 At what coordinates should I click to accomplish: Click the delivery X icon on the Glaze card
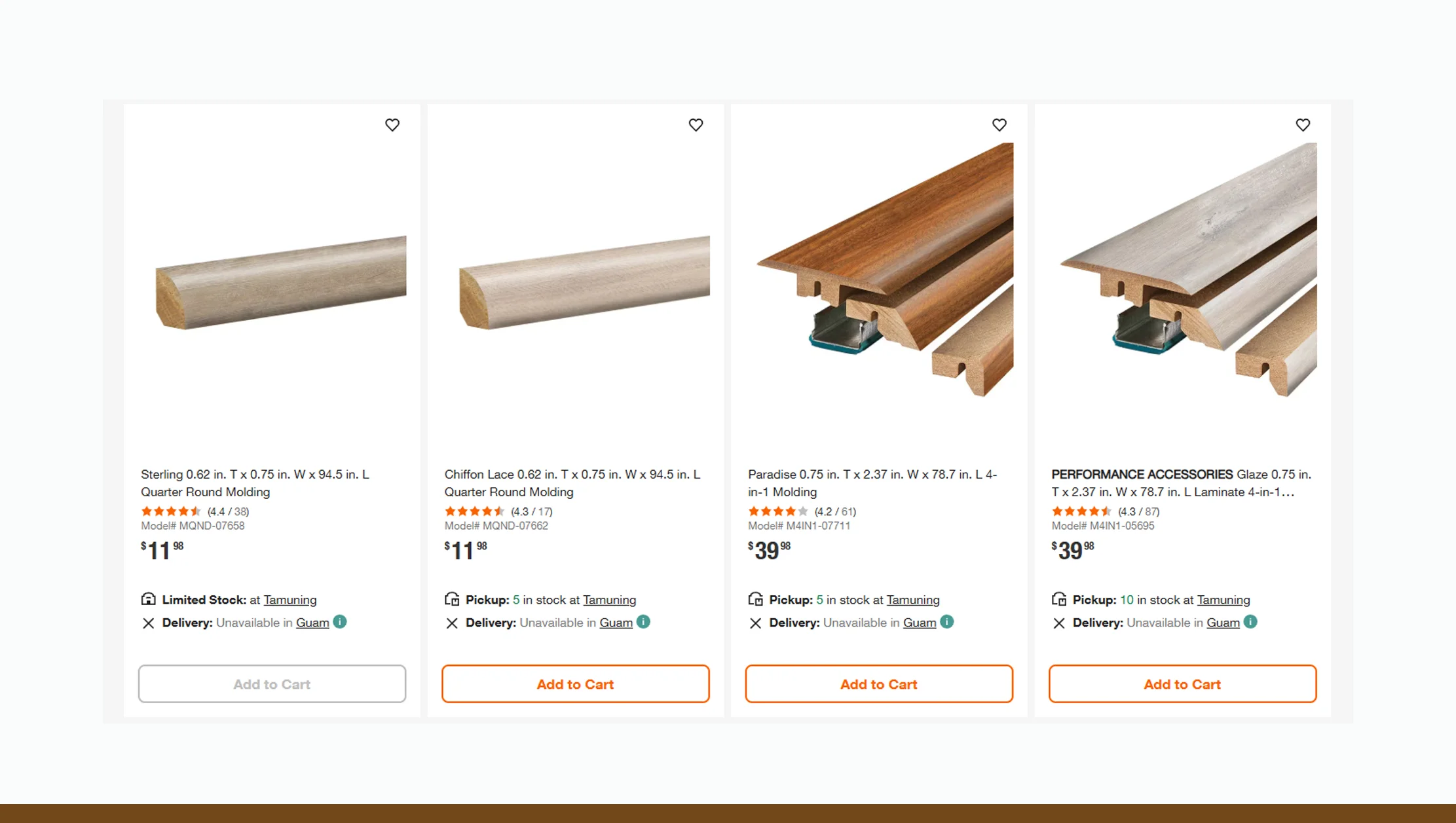tap(1058, 623)
